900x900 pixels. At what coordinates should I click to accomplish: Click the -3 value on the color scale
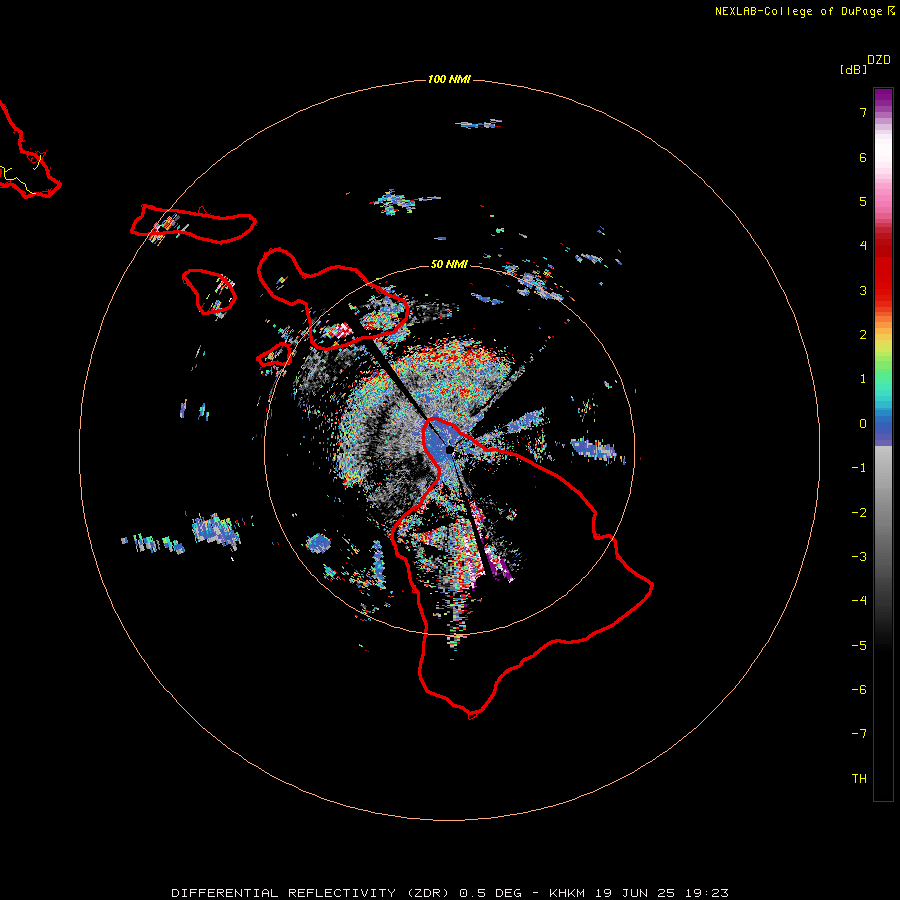tap(859, 557)
